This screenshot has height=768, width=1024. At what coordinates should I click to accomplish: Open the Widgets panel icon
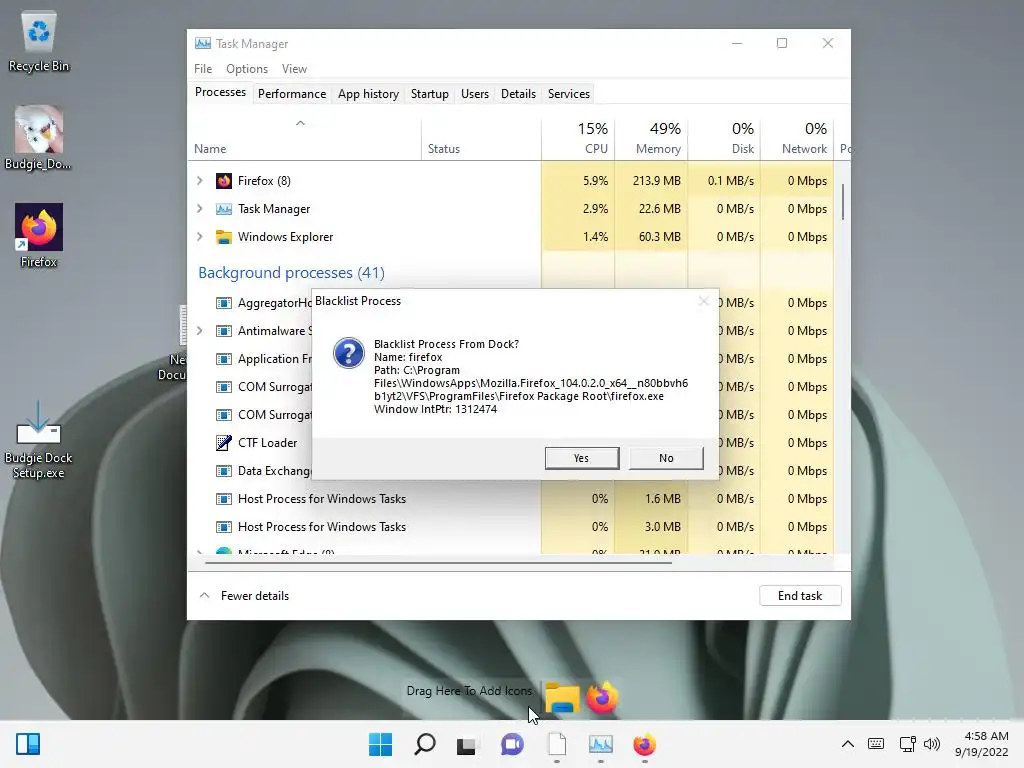tap(28, 744)
